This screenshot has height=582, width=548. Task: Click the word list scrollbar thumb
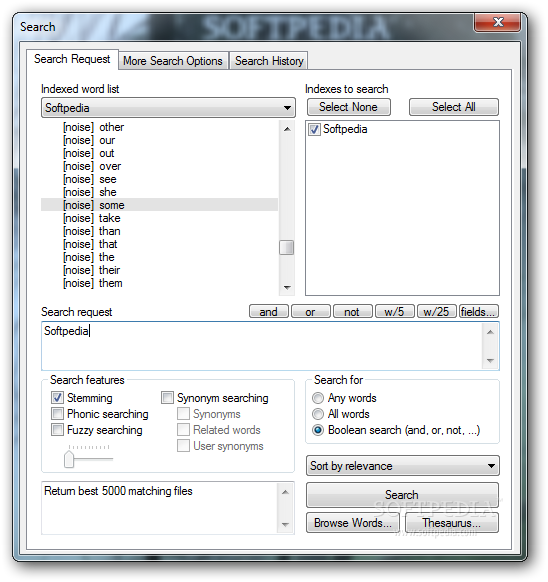coord(287,248)
